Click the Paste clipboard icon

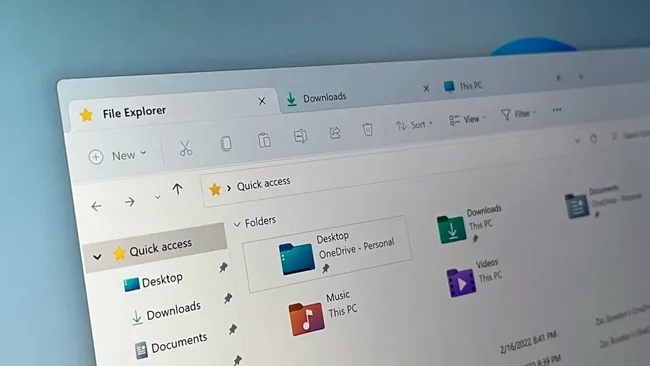coord(264,140)
